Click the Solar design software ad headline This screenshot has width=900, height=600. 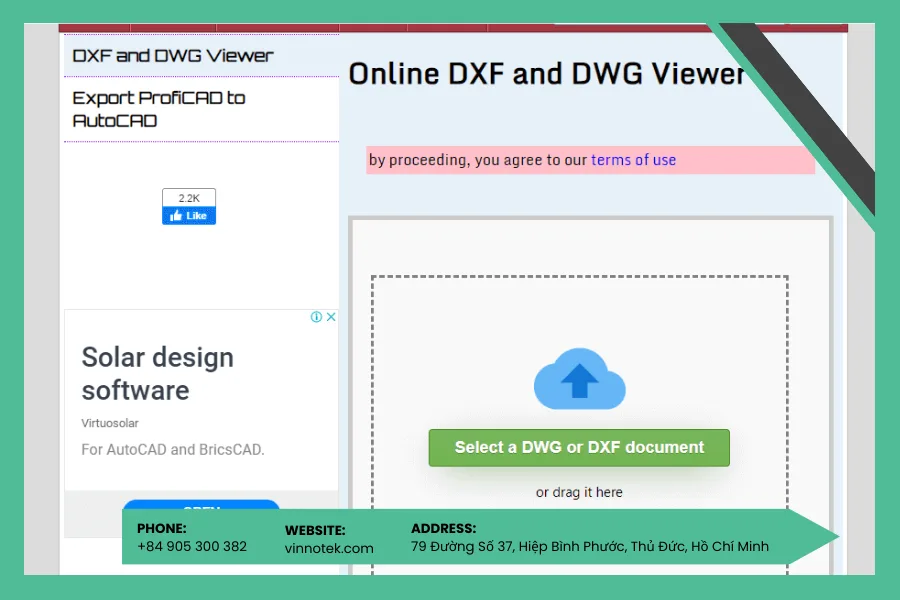(x=157, y=373)
